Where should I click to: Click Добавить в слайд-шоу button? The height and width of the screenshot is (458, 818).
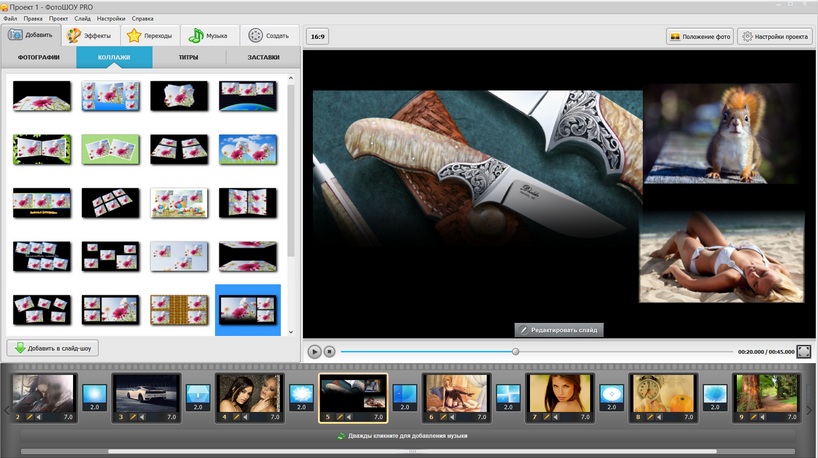point(53,348)
